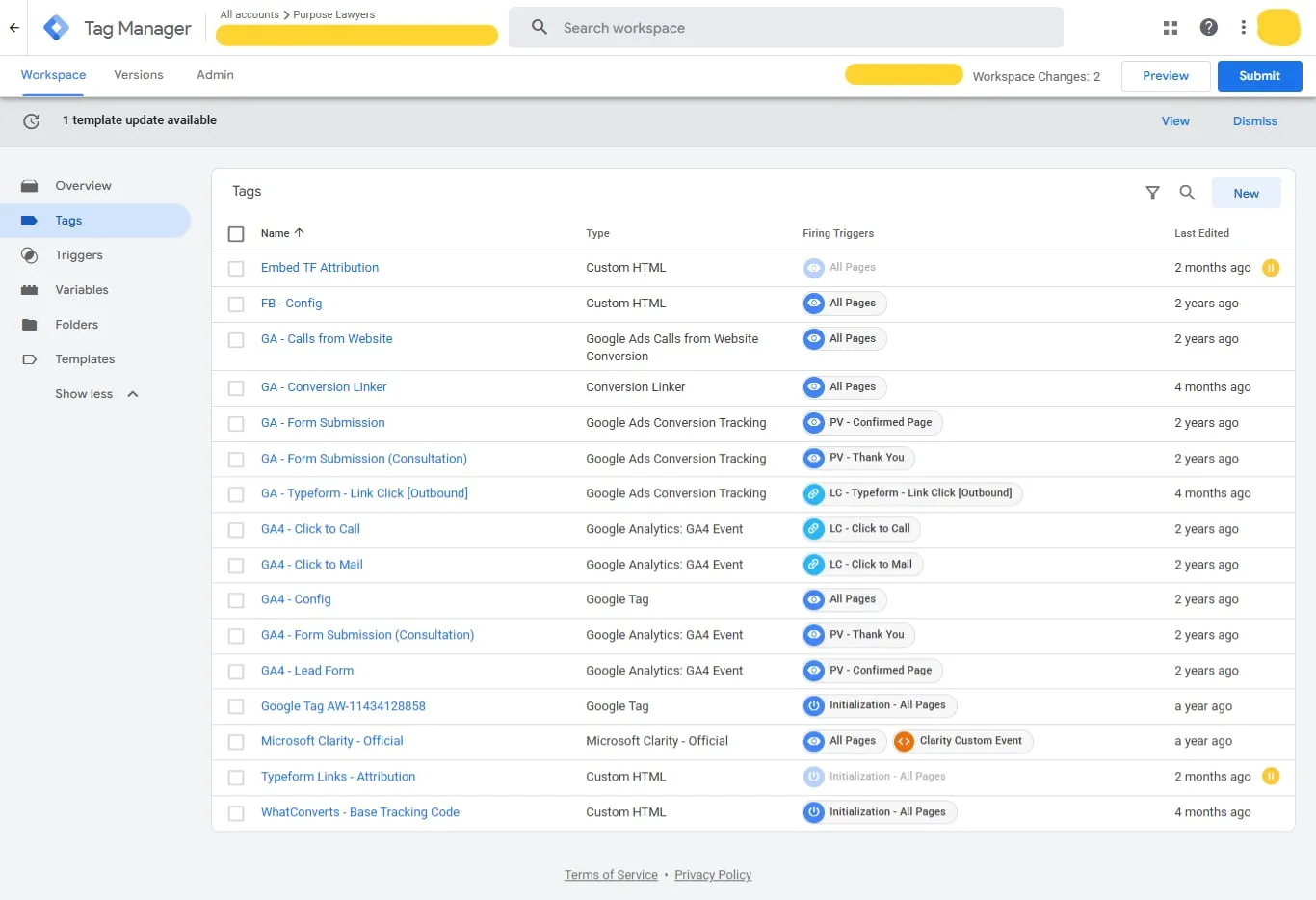Open the Google apps grid icon

tap(1171, 28)
